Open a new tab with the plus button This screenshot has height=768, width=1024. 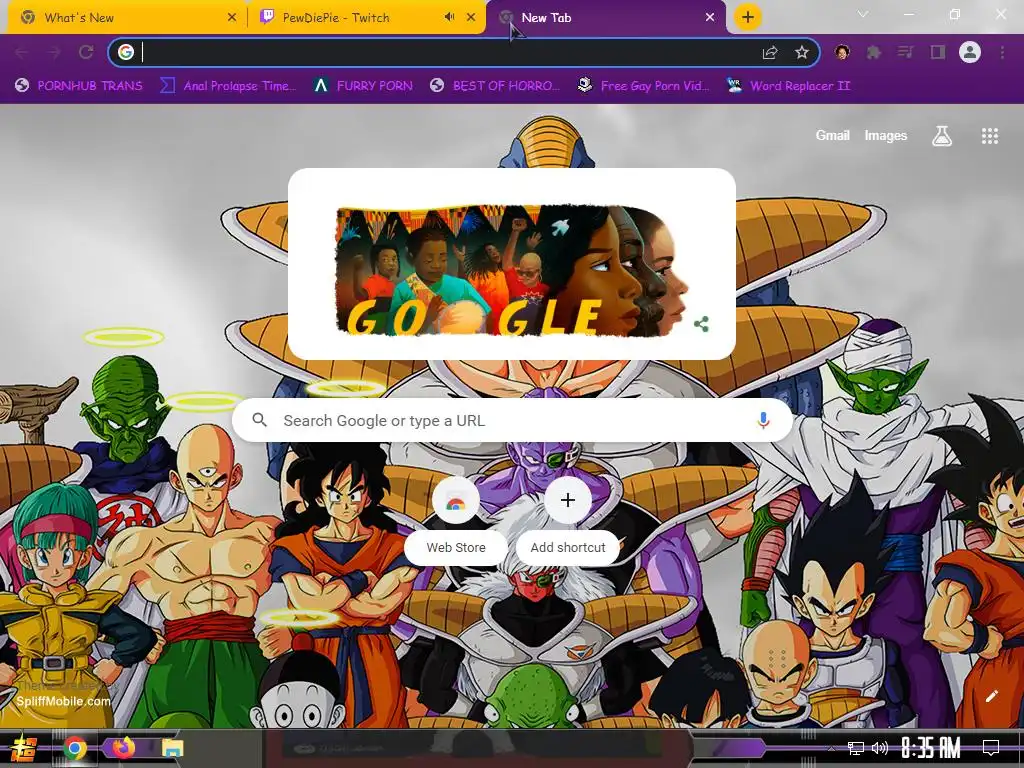click(748, 17)
